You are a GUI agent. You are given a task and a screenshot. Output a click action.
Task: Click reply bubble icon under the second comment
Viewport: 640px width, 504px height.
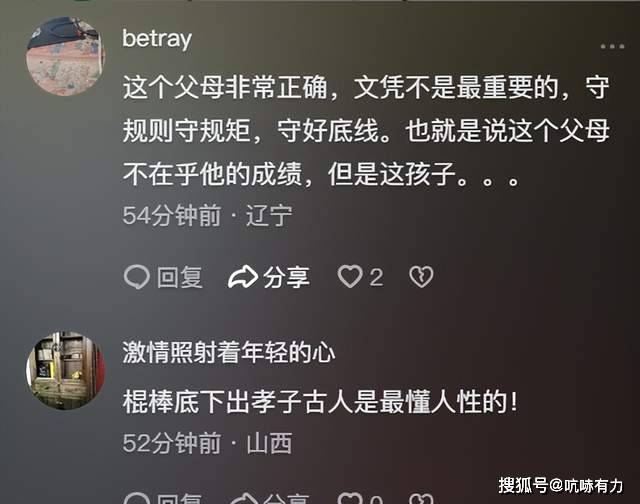(137, 499)
